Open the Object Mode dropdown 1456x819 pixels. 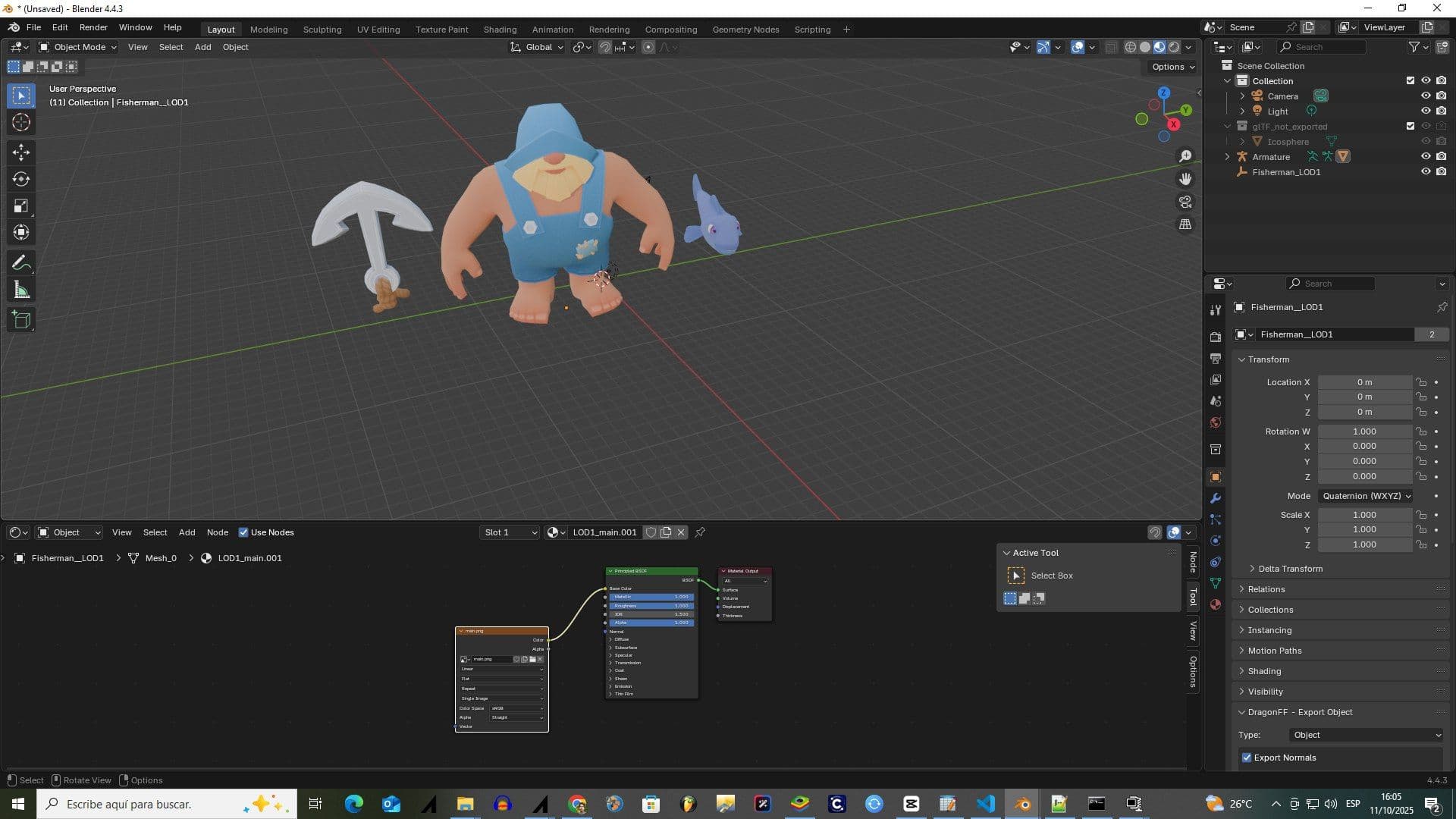pyautogui.click(x=78, y=47)
